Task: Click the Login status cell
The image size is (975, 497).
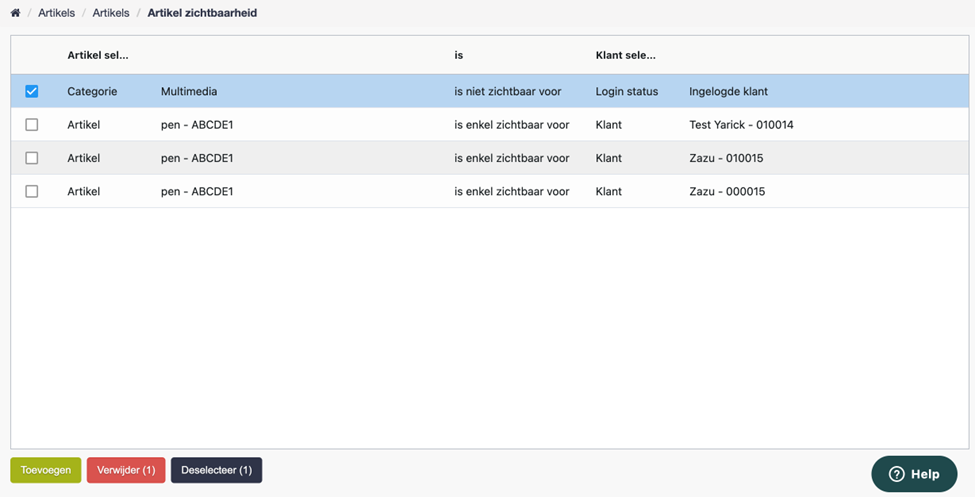Action: click(627, 91)
